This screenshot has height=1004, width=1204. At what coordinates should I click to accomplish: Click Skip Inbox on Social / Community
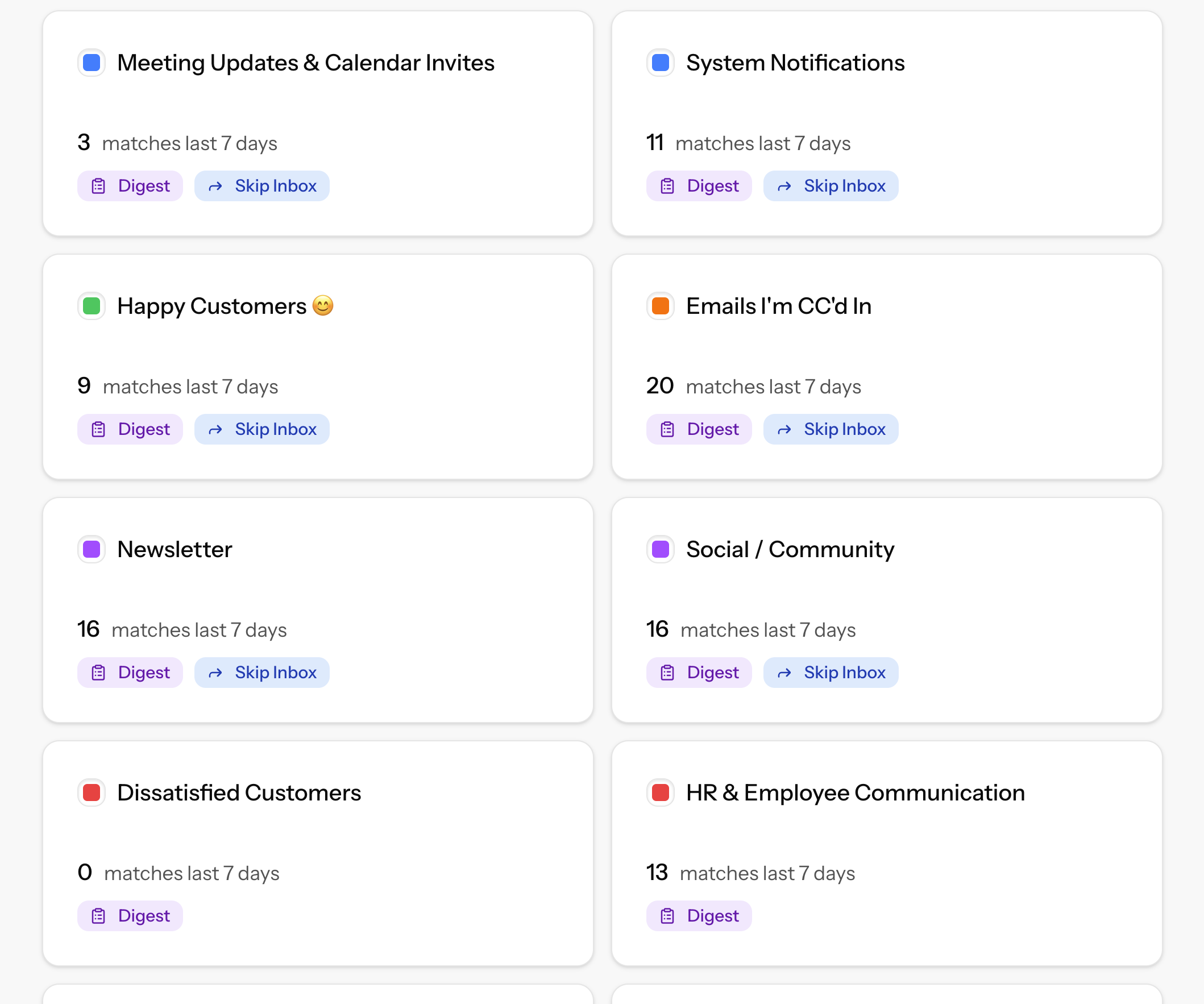coord(831,672)
